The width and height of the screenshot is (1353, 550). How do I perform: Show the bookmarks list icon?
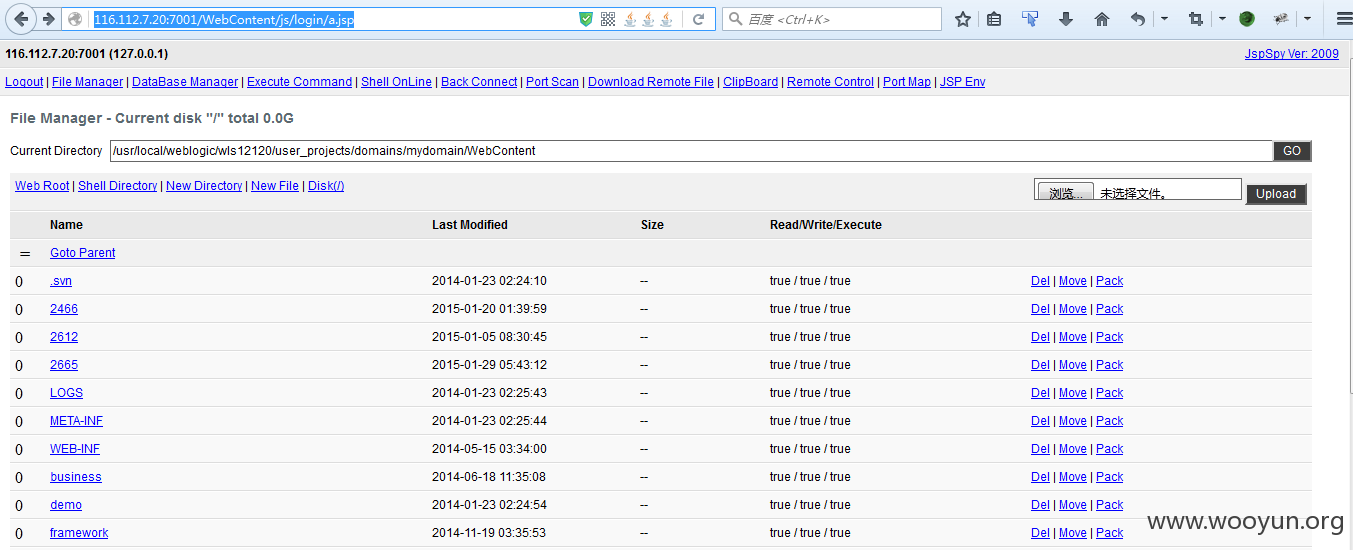(994, 19)
